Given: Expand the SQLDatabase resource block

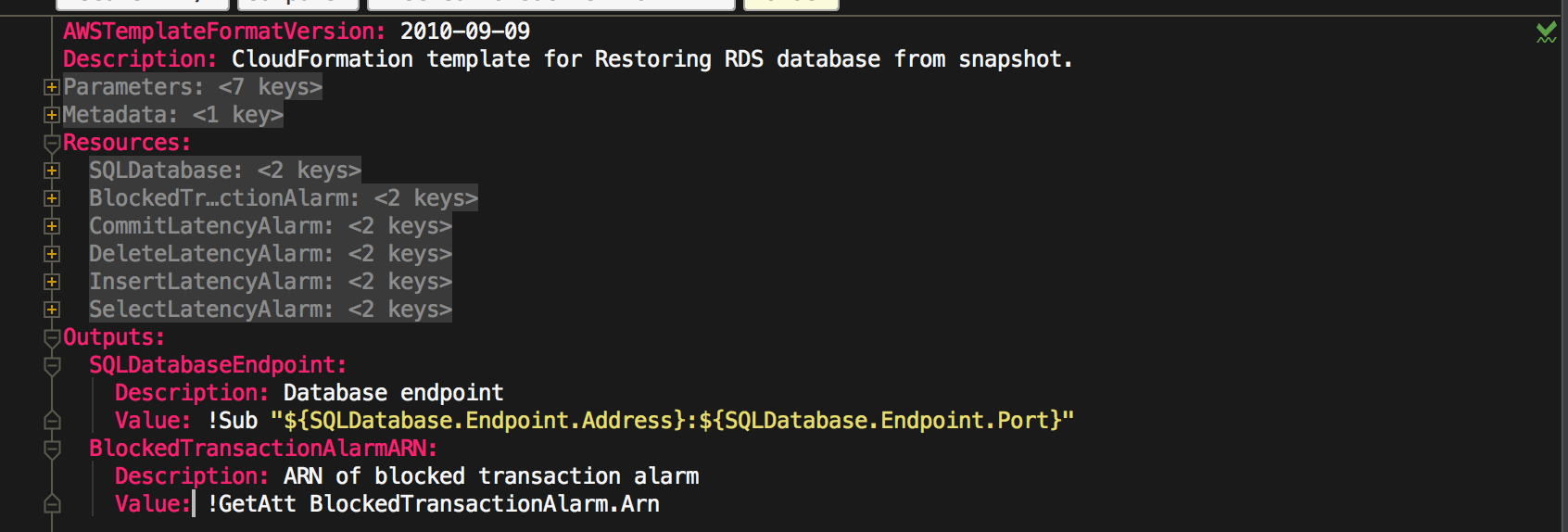Looking at the screenshot, I should tap(52, 171).
